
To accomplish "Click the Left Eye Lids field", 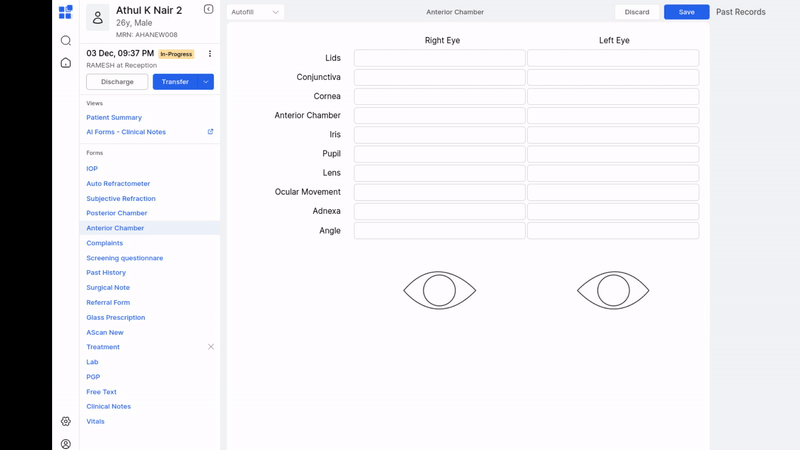I will 613,58.
